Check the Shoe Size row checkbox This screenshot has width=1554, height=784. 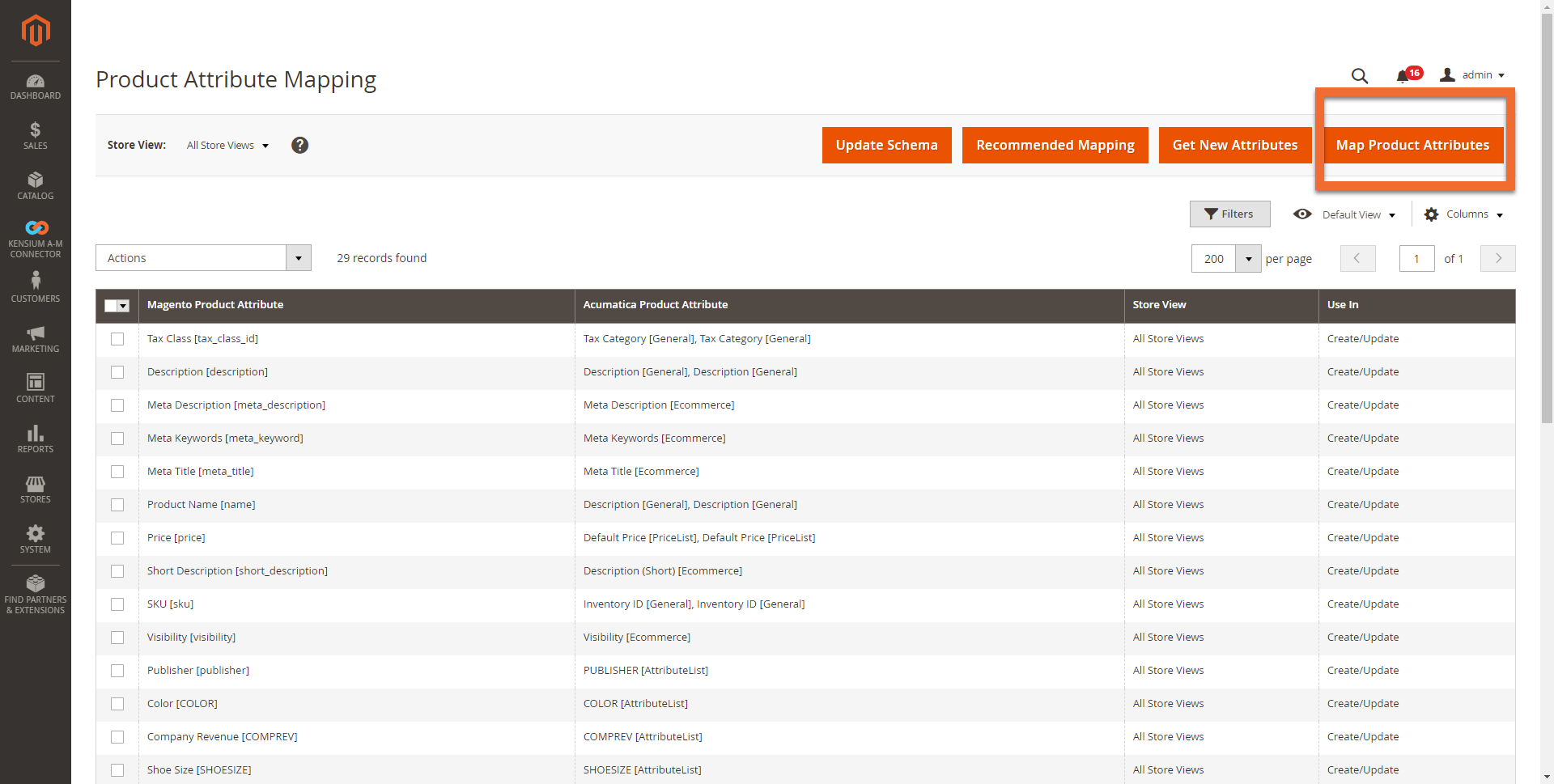coord(117,770)
